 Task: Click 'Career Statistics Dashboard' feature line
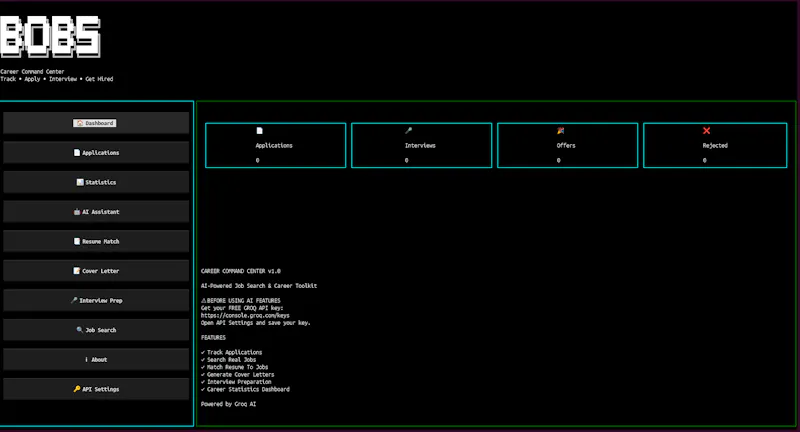click(x=245, y=389)
